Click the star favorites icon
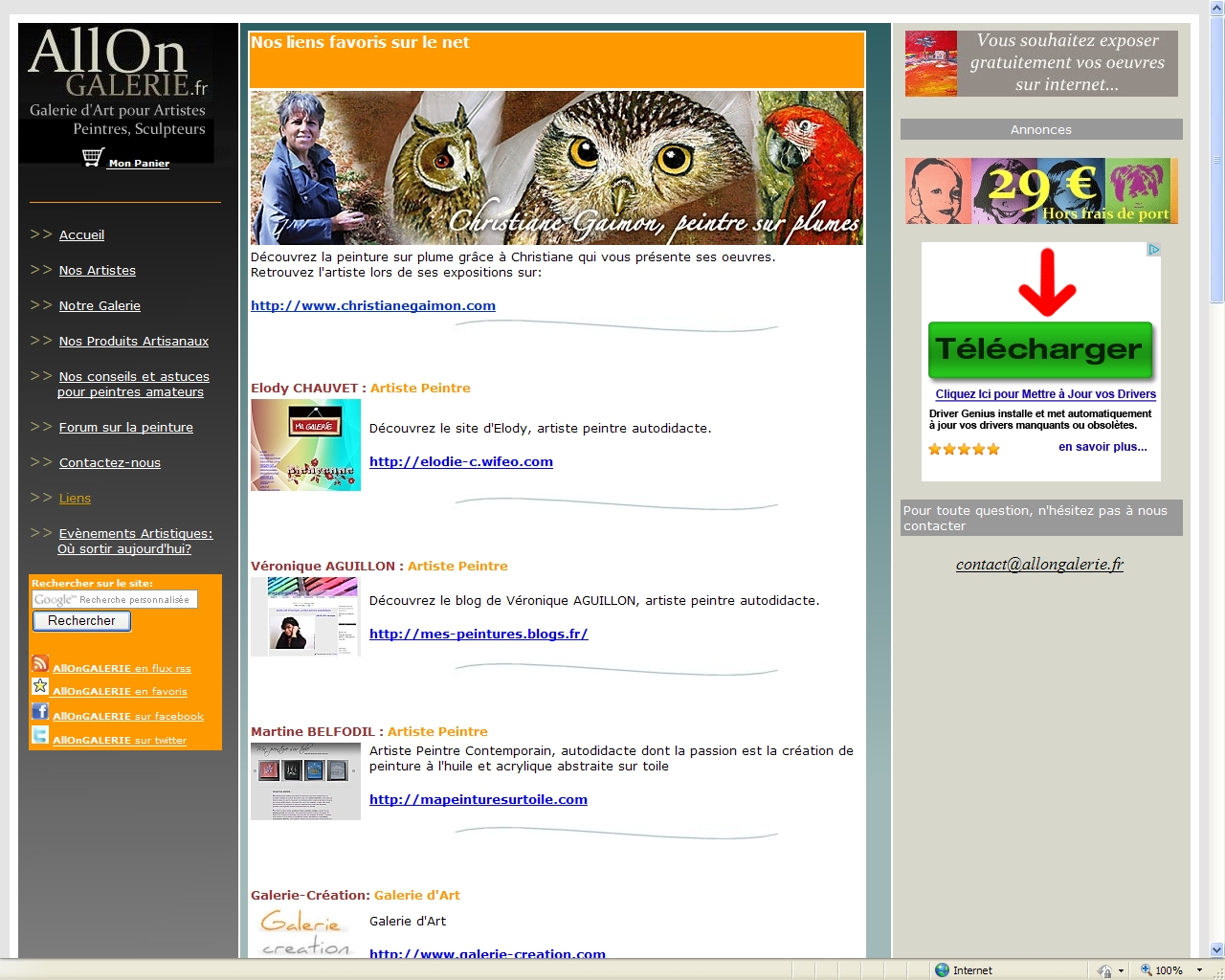 pyautogui.click(x=40, y=686)
